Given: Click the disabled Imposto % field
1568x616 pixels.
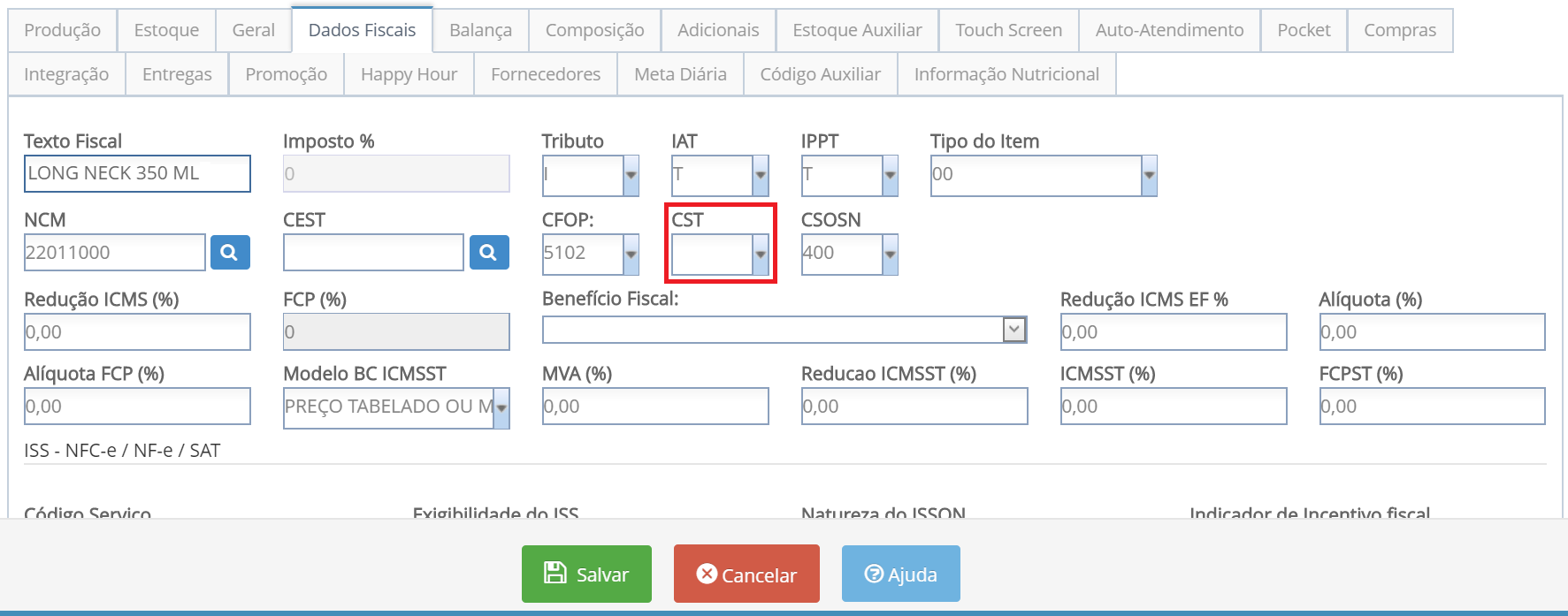Looking at the screenshot, I should pos(396,173).
